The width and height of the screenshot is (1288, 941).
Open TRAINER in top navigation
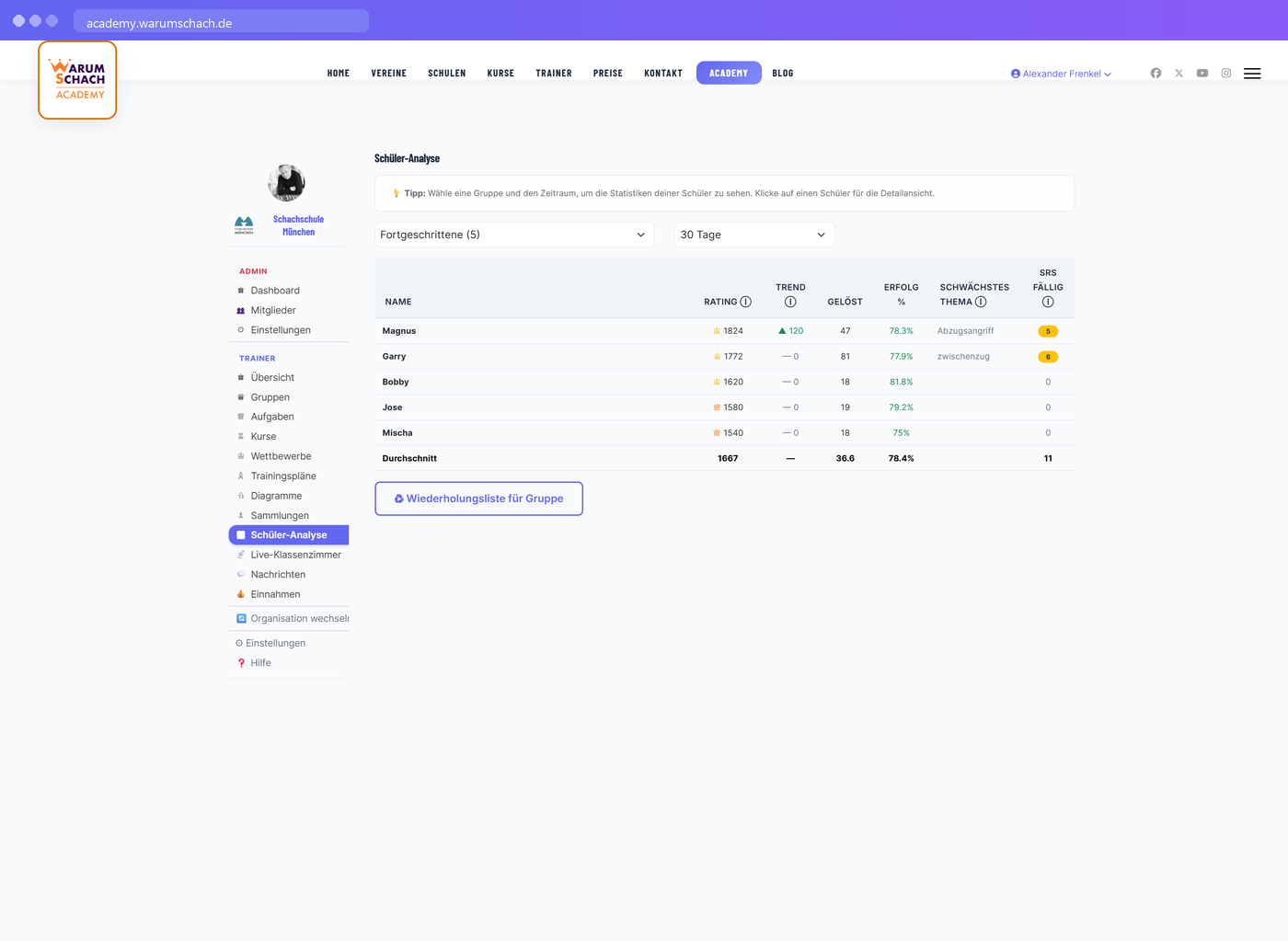(554, 73)
